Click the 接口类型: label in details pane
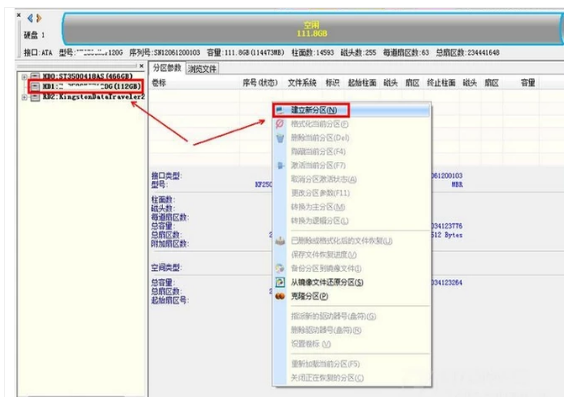 166,176
